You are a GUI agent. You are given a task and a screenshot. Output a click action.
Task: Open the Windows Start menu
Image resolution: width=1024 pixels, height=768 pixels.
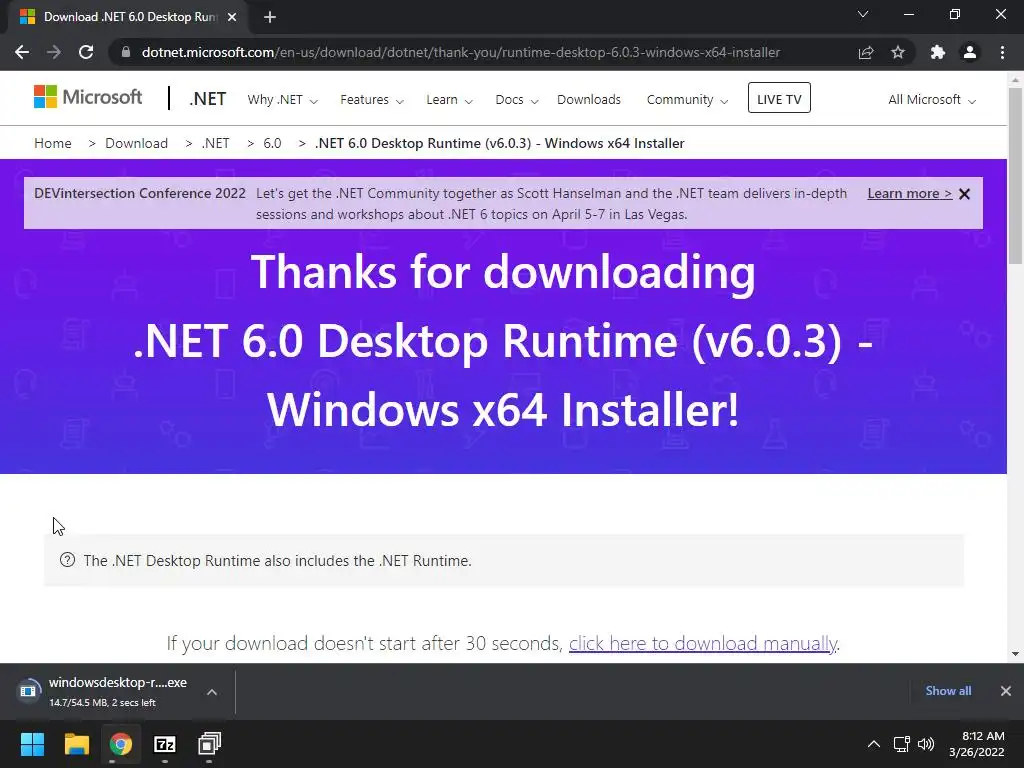coord(32,744)
